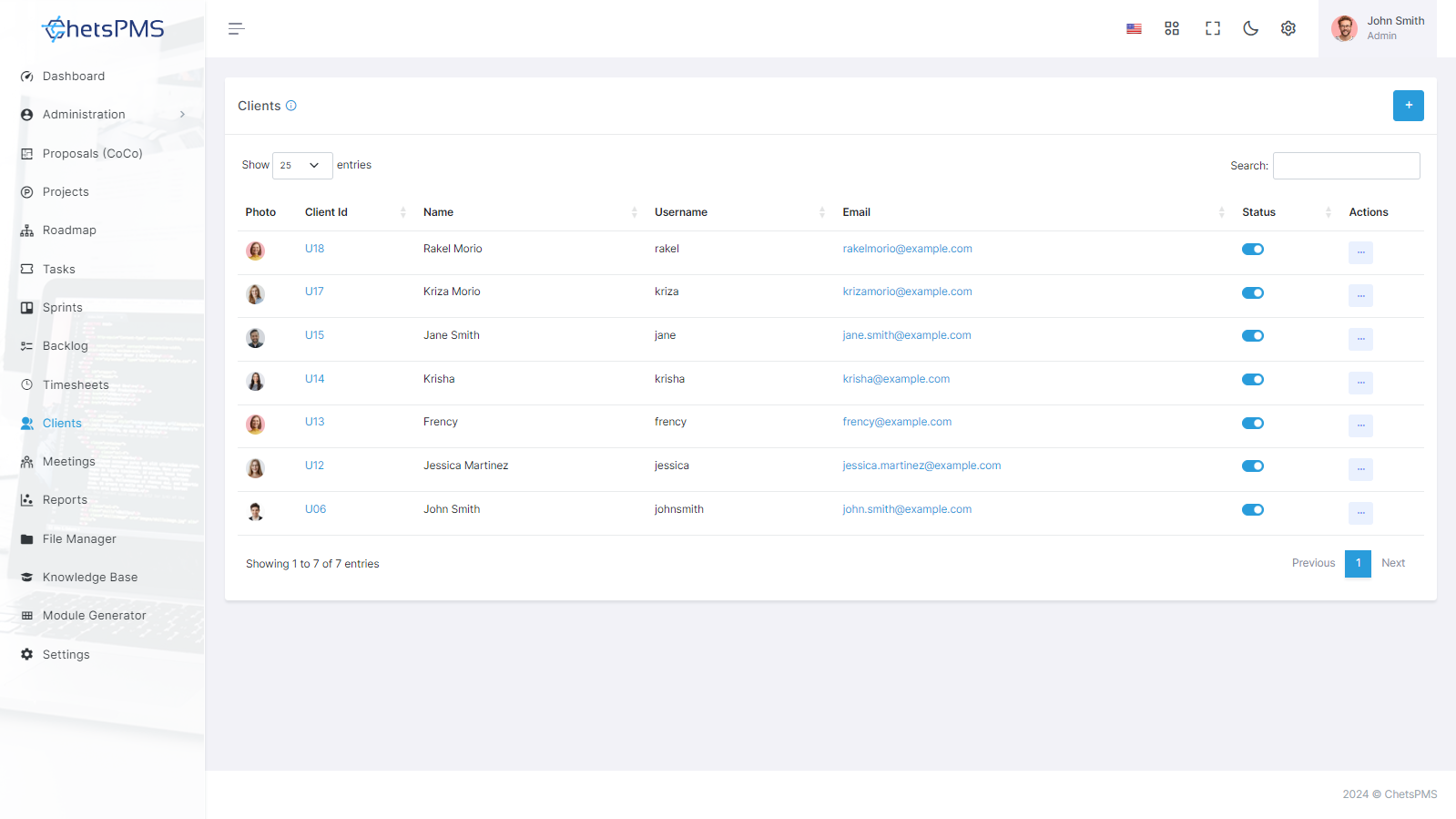Disable status for Jessica Martinez
The width and height of the screenshot is (1456, 819).
(1253, 466)
